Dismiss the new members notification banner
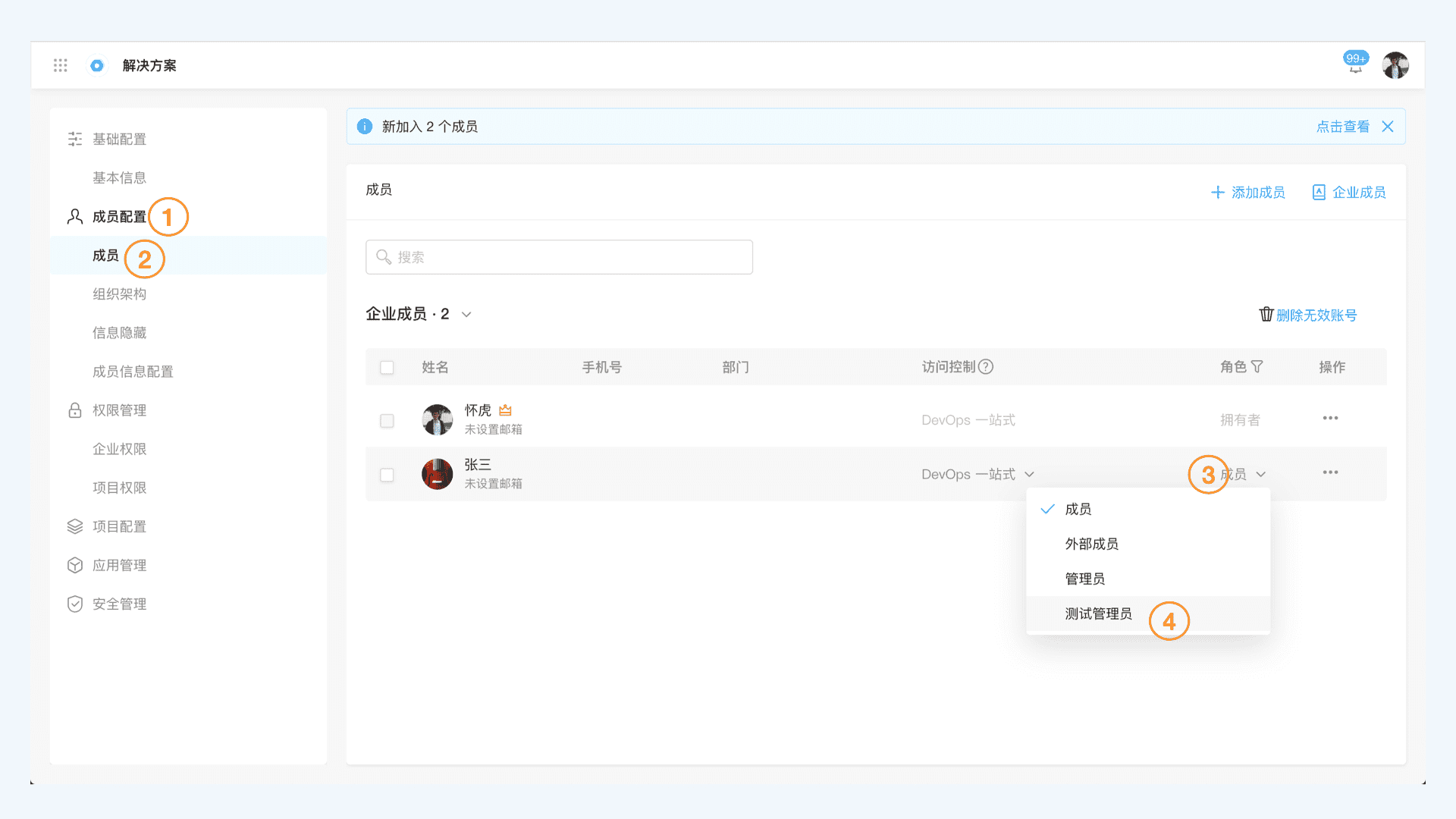The image size is (1456, 819). click(x=1388, y=127)
